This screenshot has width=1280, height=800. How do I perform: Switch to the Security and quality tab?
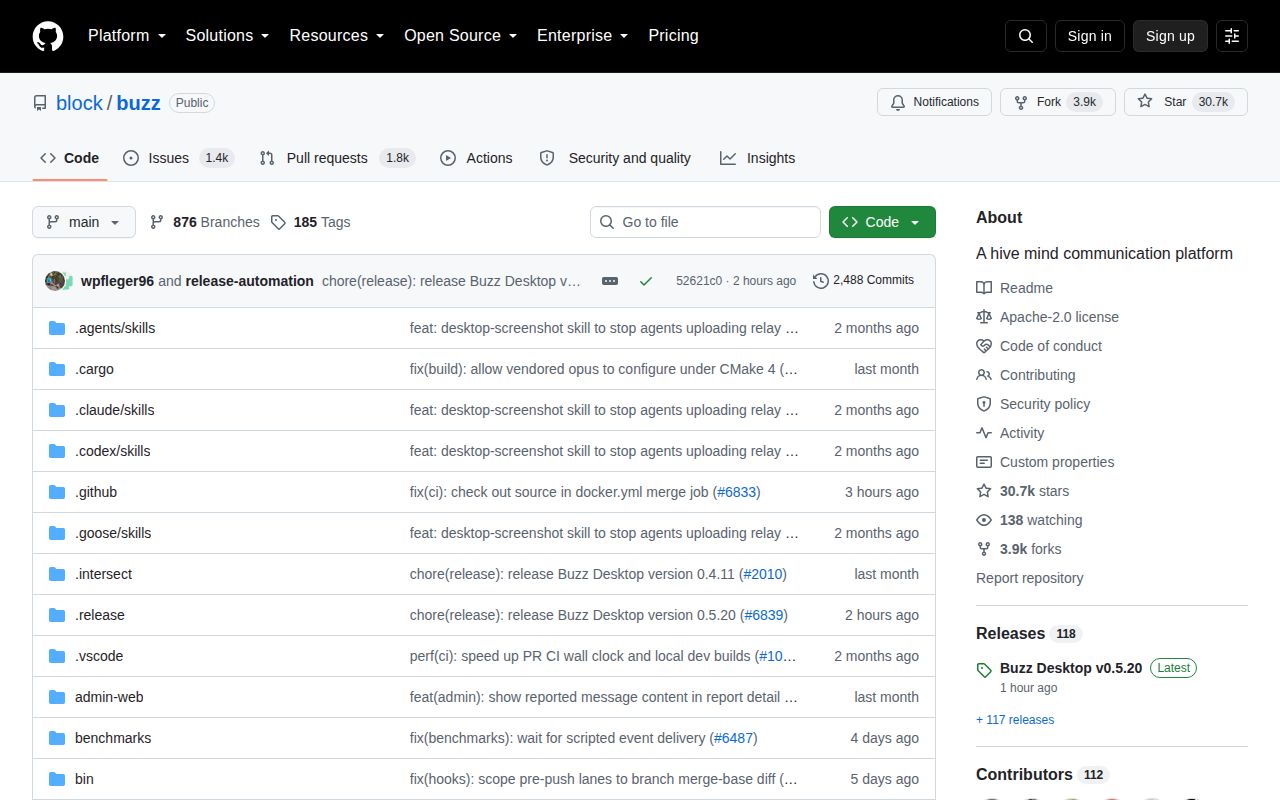coord(615,158)
